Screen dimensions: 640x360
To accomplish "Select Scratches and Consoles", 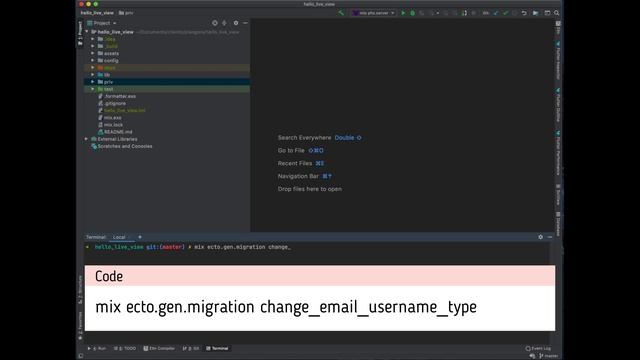I will [x=122, y=146].
